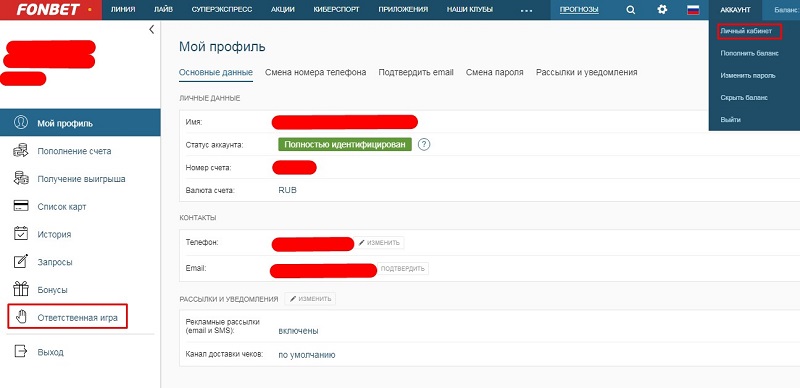800x388 pixels.
Task: Switch to the Рассылки и уведомления tab
Action: 586,72
